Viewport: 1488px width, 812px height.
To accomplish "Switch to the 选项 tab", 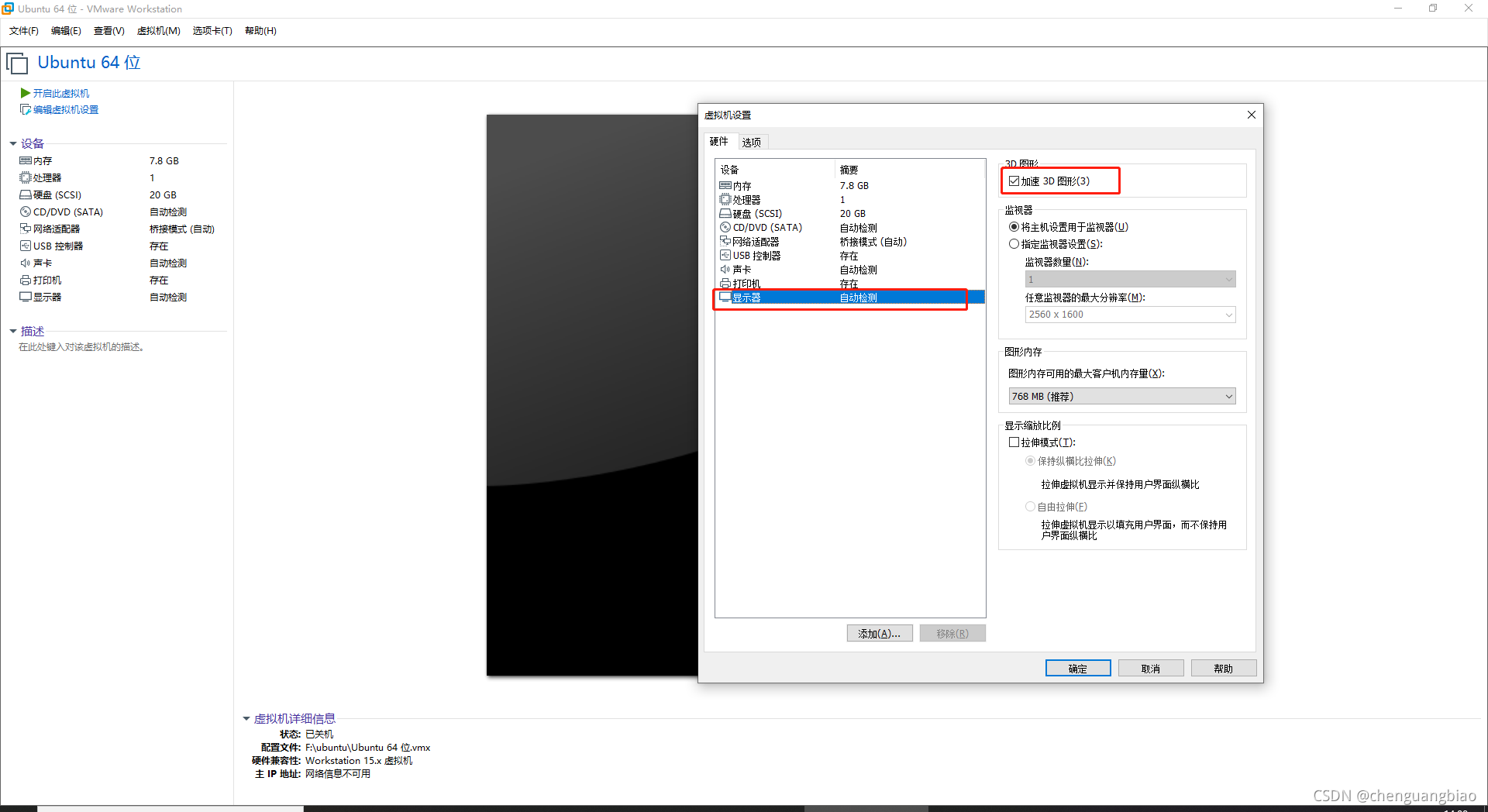I will pos(750,142).
